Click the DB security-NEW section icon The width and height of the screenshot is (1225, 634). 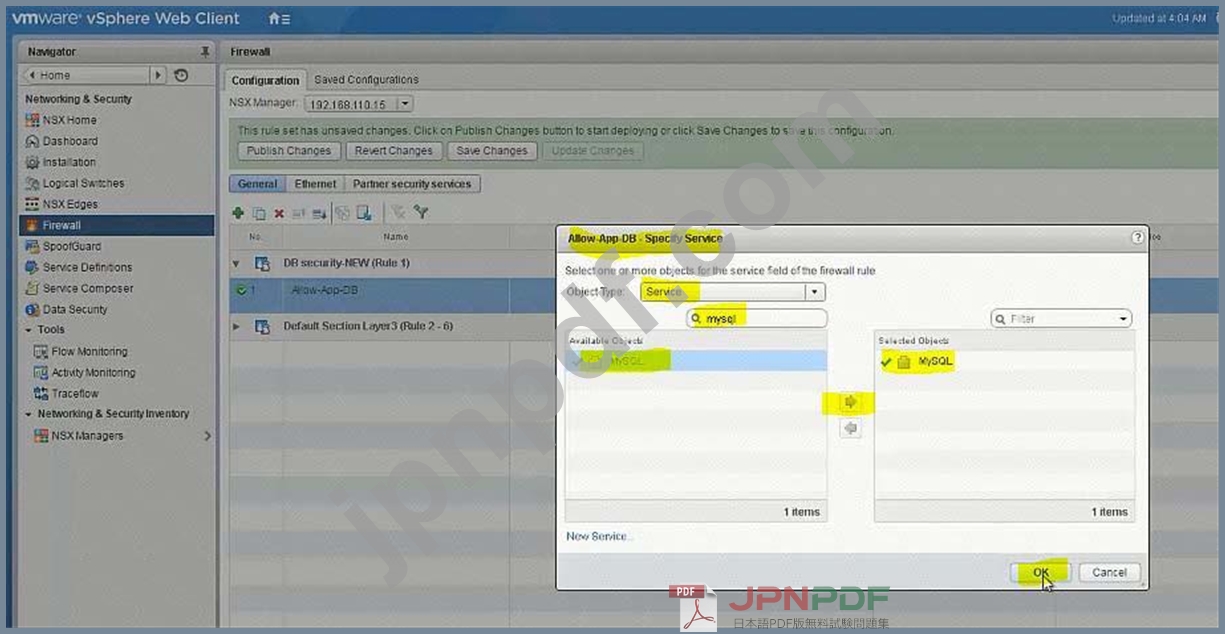point(263,264)
